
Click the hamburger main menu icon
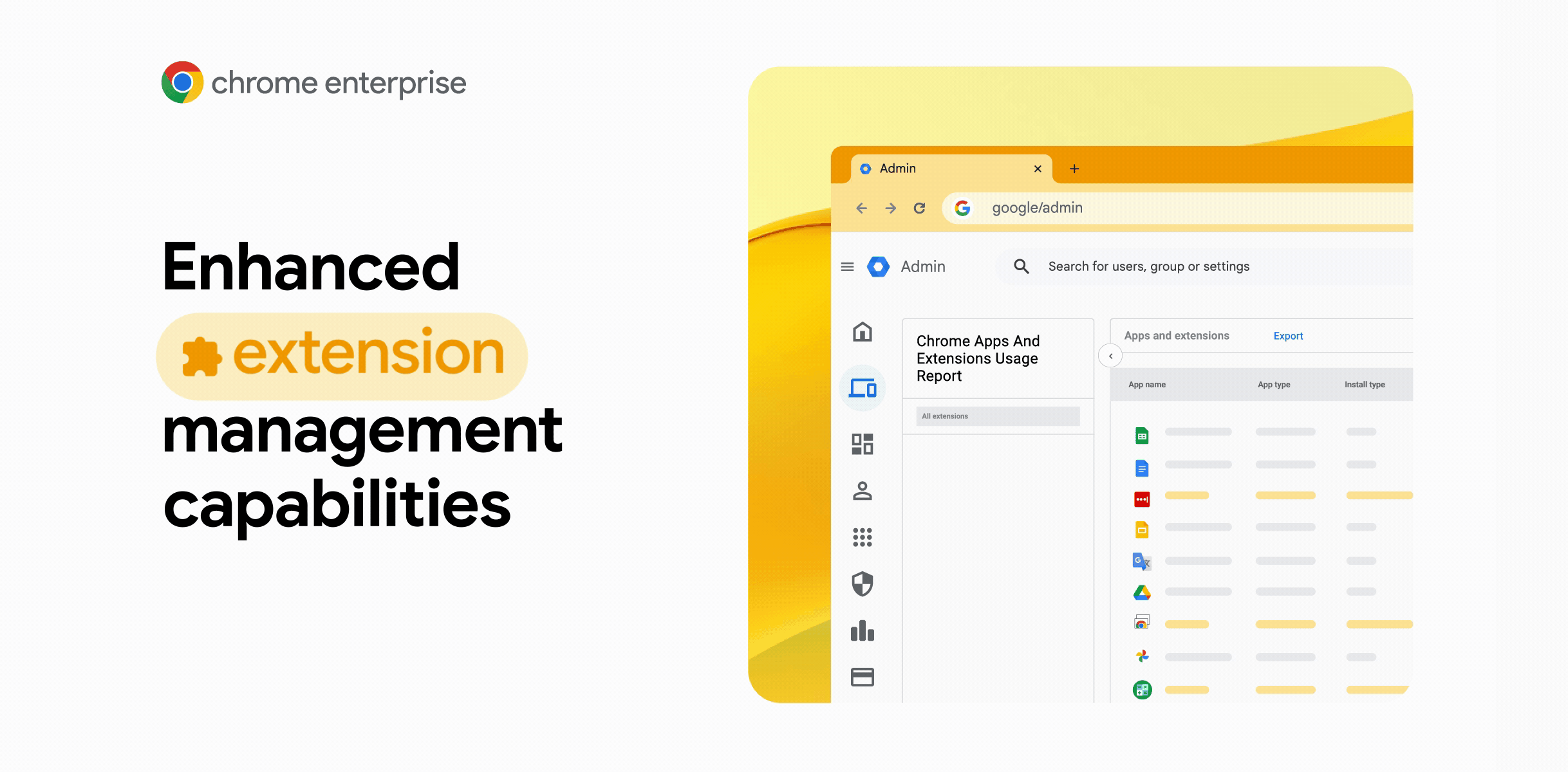click(x=847, y=266)
